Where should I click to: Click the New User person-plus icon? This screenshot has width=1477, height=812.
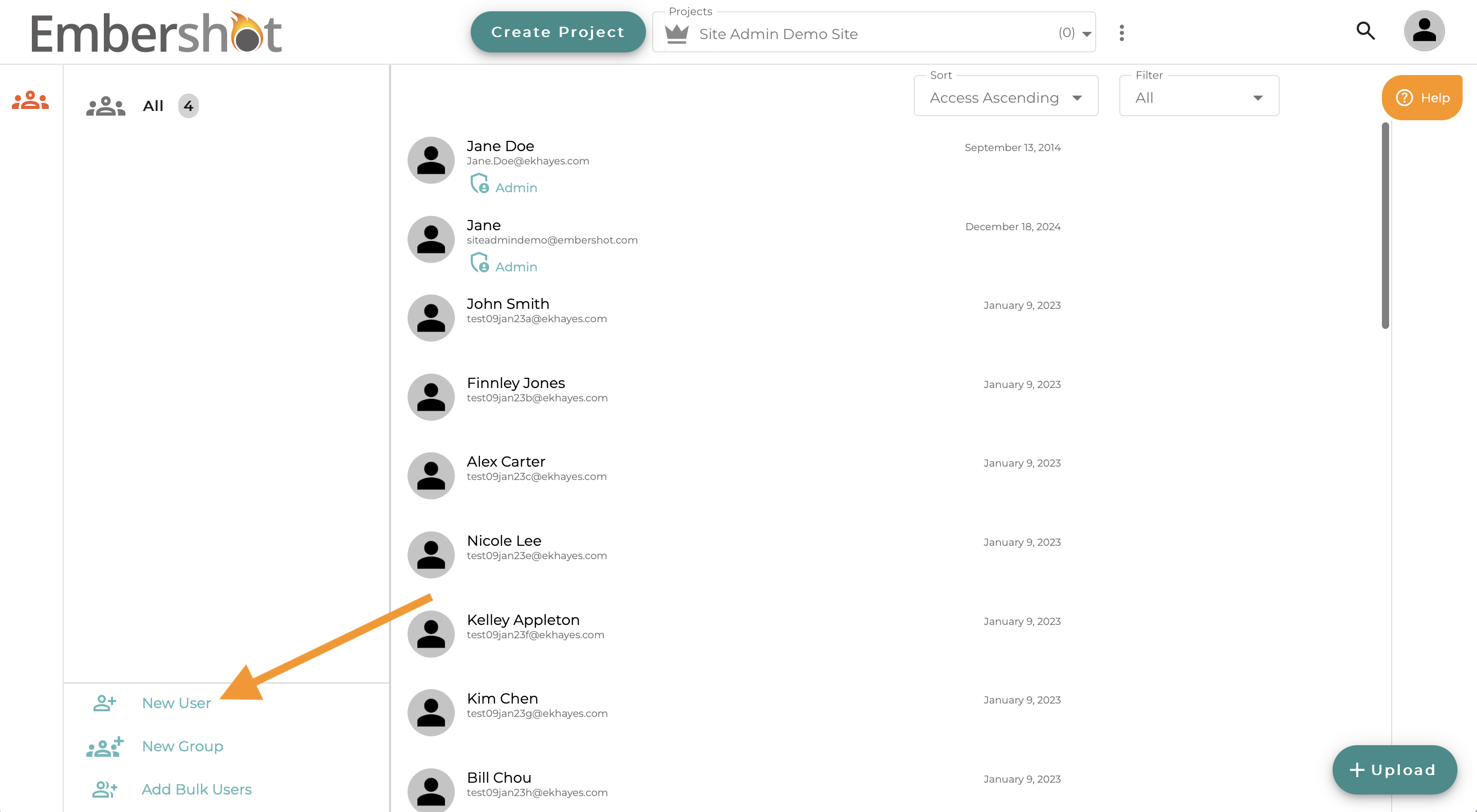(x=105, y=703)
